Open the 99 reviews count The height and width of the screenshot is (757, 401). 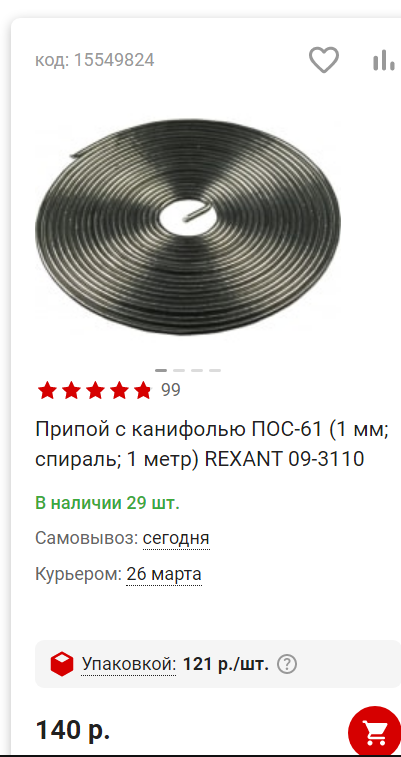pyautogui.click(x=171, y=390)
